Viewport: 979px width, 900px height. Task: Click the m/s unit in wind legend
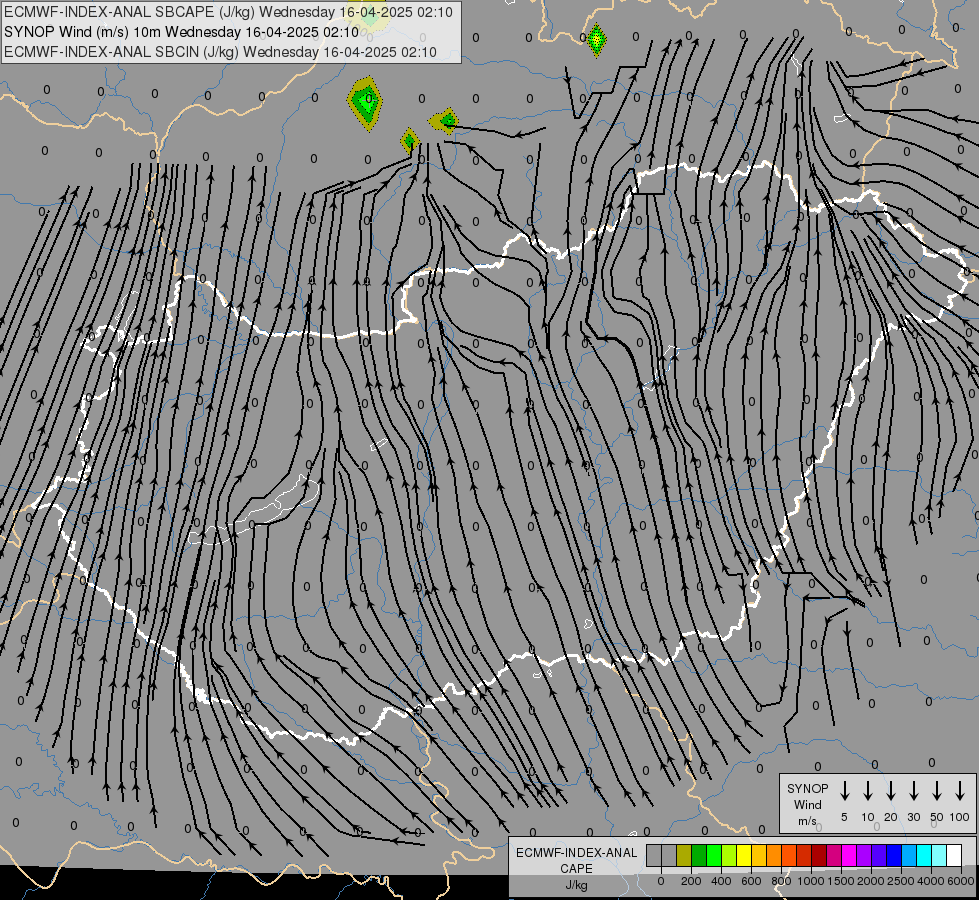tap(807, 821)
